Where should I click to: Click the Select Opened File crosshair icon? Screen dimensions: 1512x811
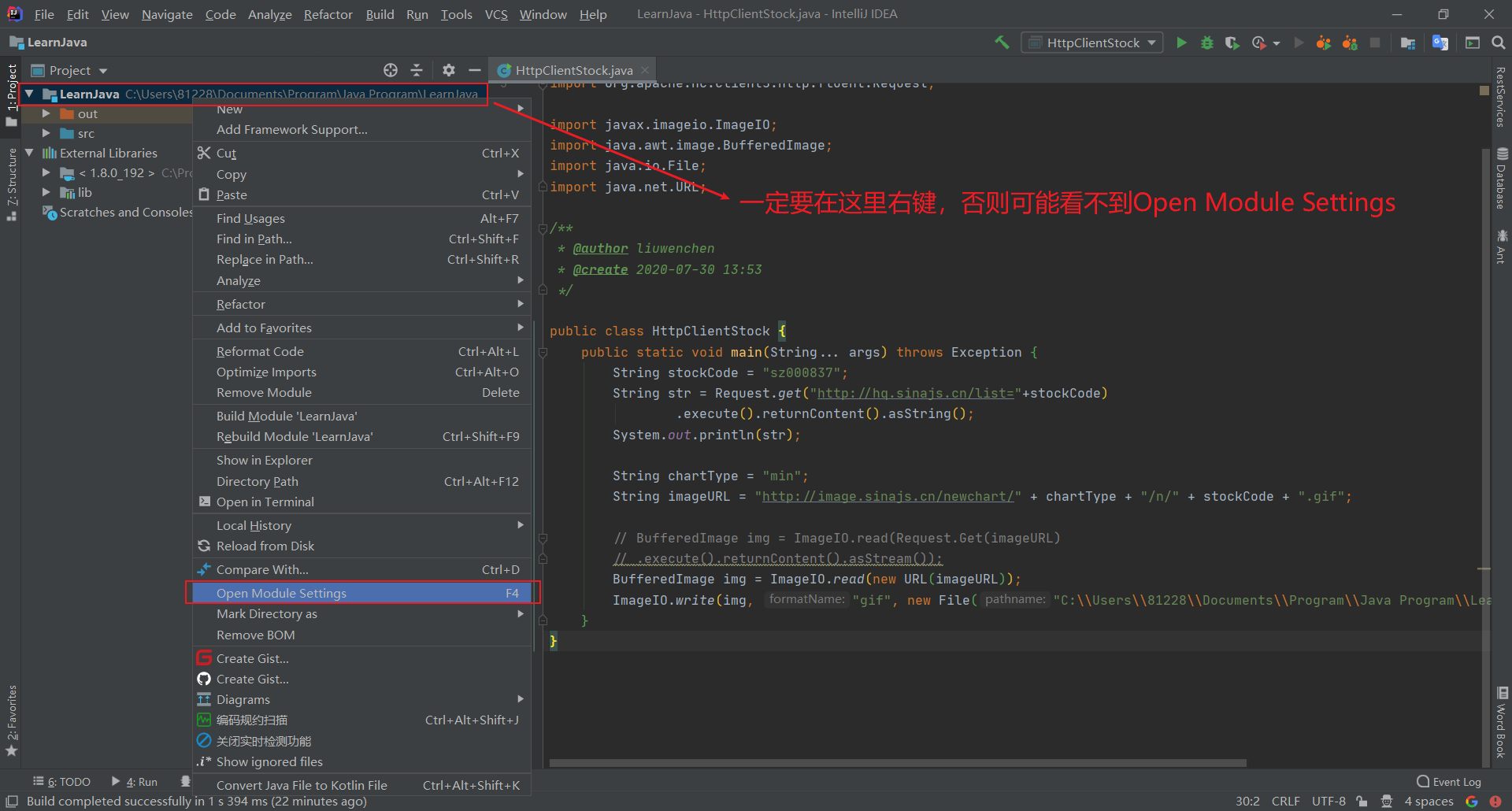(391, 70)
